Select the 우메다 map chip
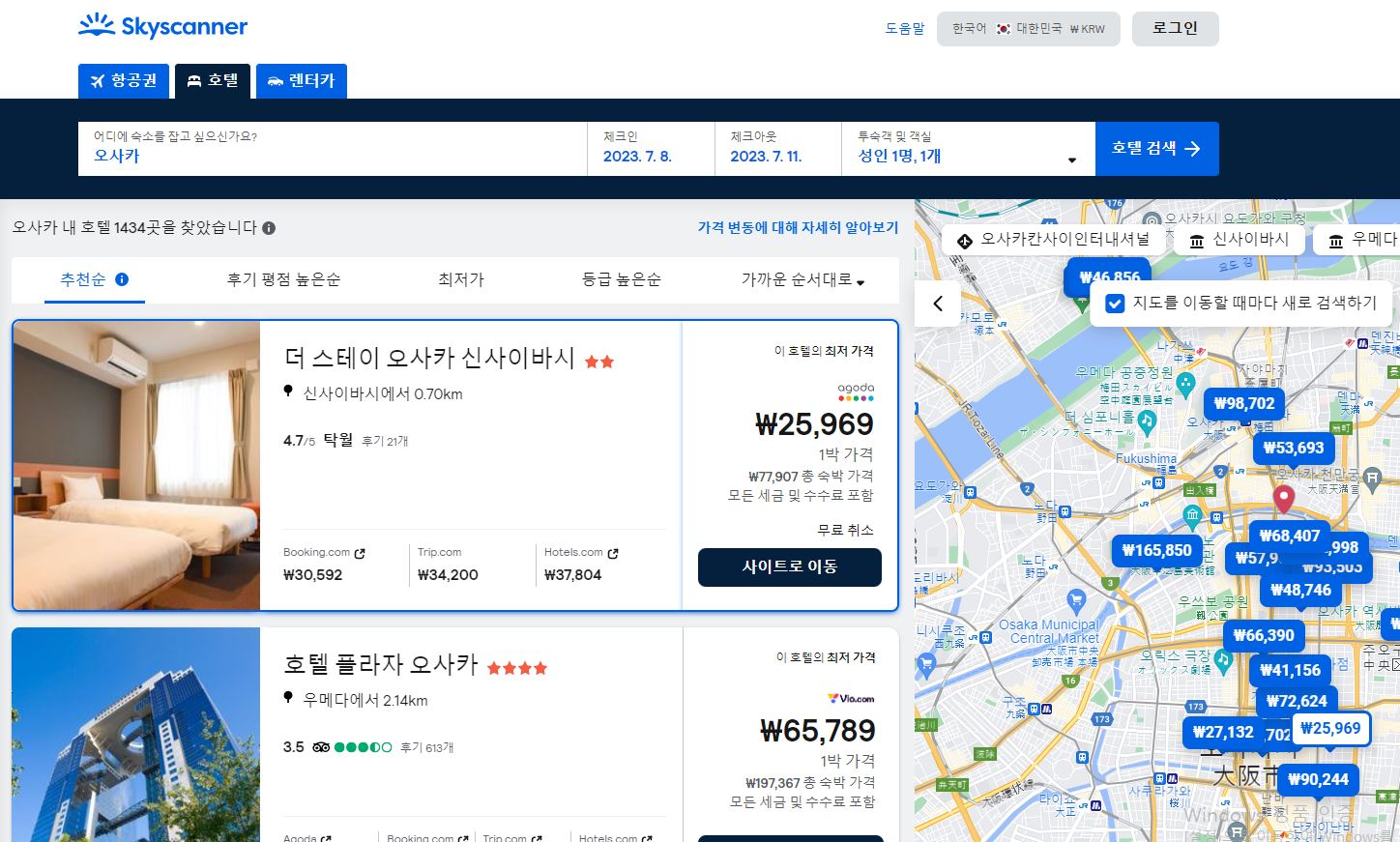Viewport: 1400px width, 842px height. (1357, 240)
